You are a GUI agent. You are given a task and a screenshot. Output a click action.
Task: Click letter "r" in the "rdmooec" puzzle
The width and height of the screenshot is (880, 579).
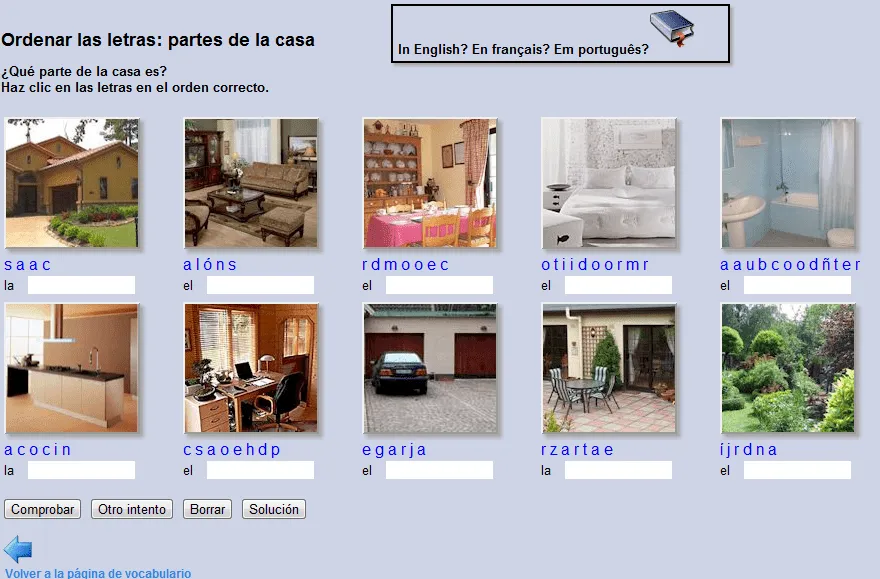coord(365,264)
